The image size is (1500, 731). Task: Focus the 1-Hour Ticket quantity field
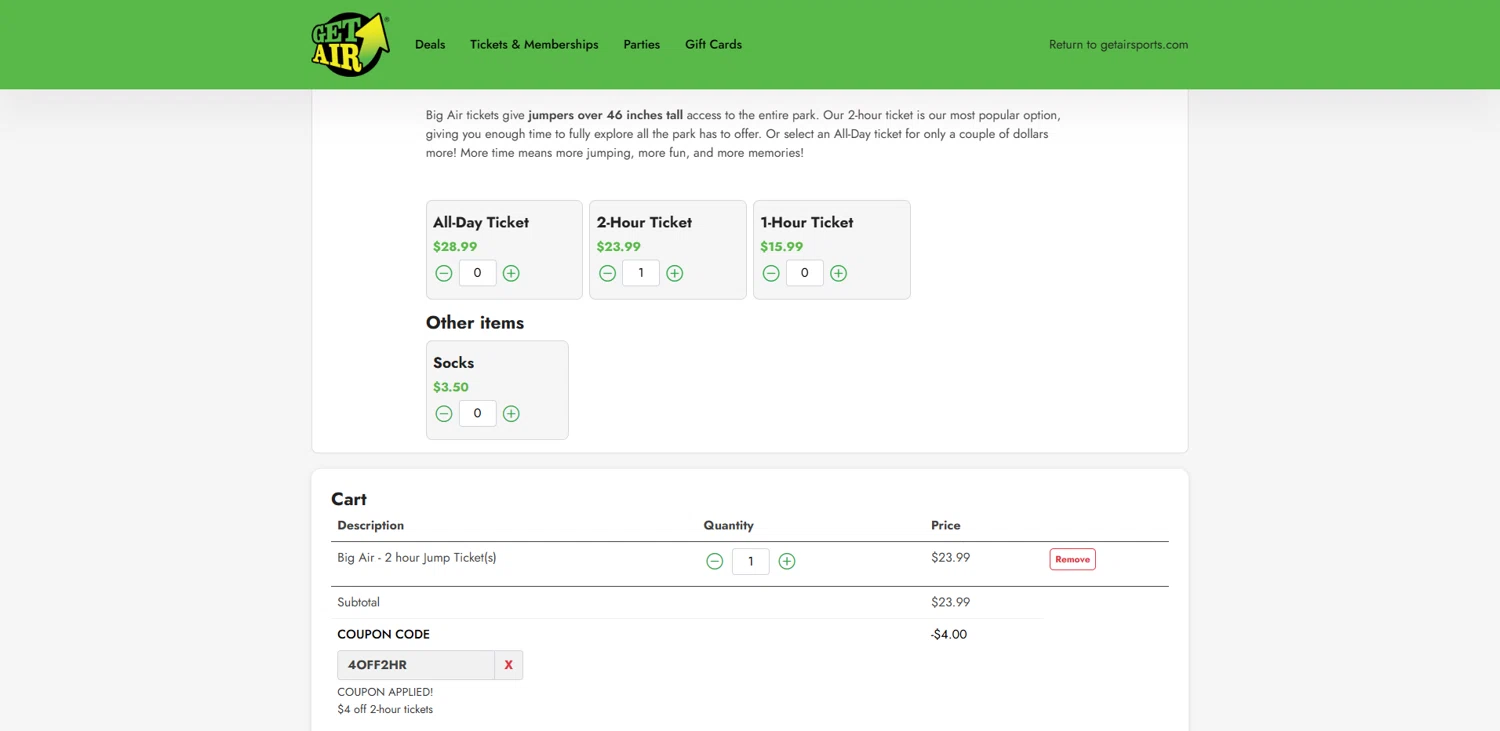[804, 273]
